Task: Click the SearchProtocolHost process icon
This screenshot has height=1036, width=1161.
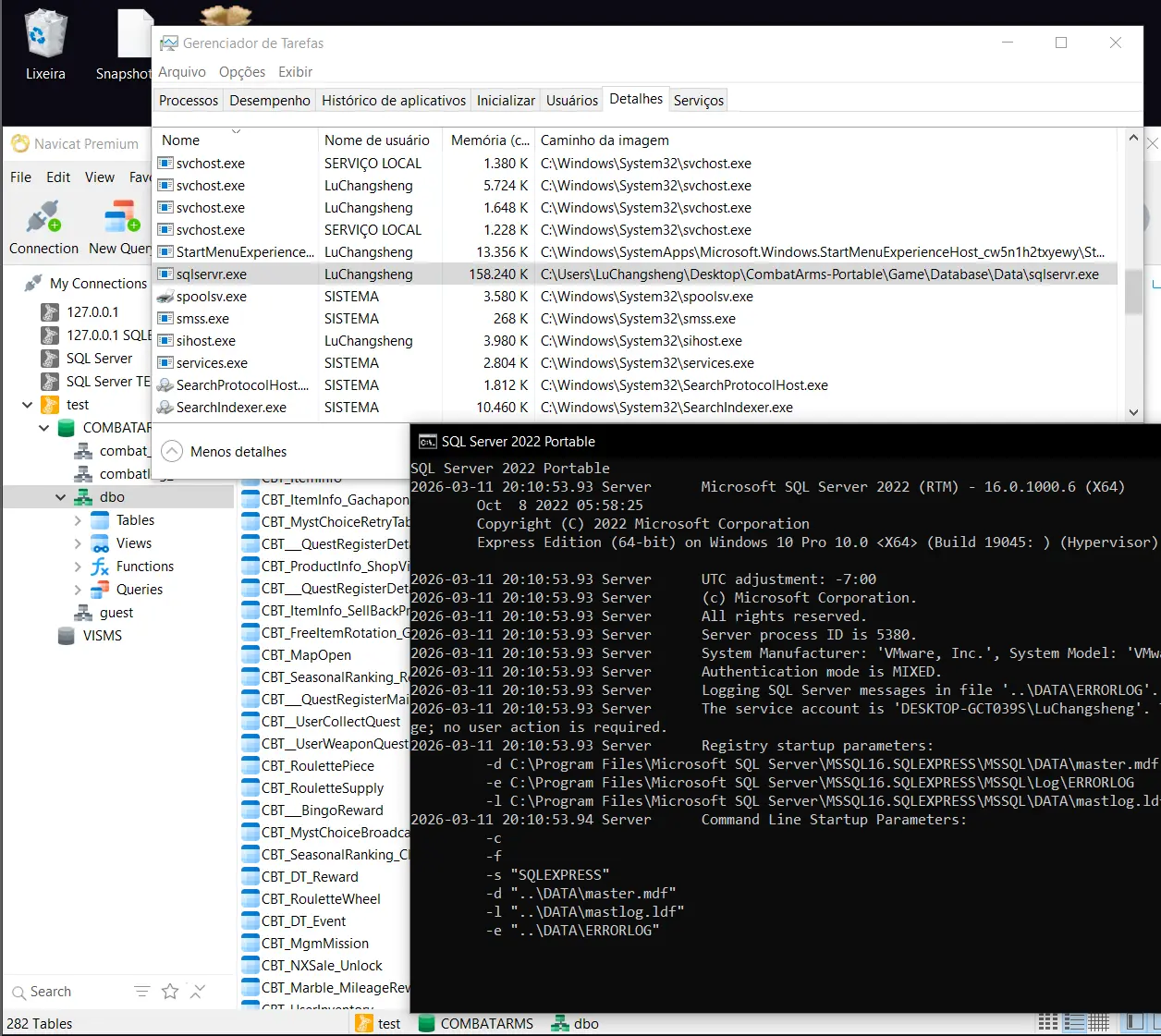Action: pyautogui.click(x=165, y=385)
